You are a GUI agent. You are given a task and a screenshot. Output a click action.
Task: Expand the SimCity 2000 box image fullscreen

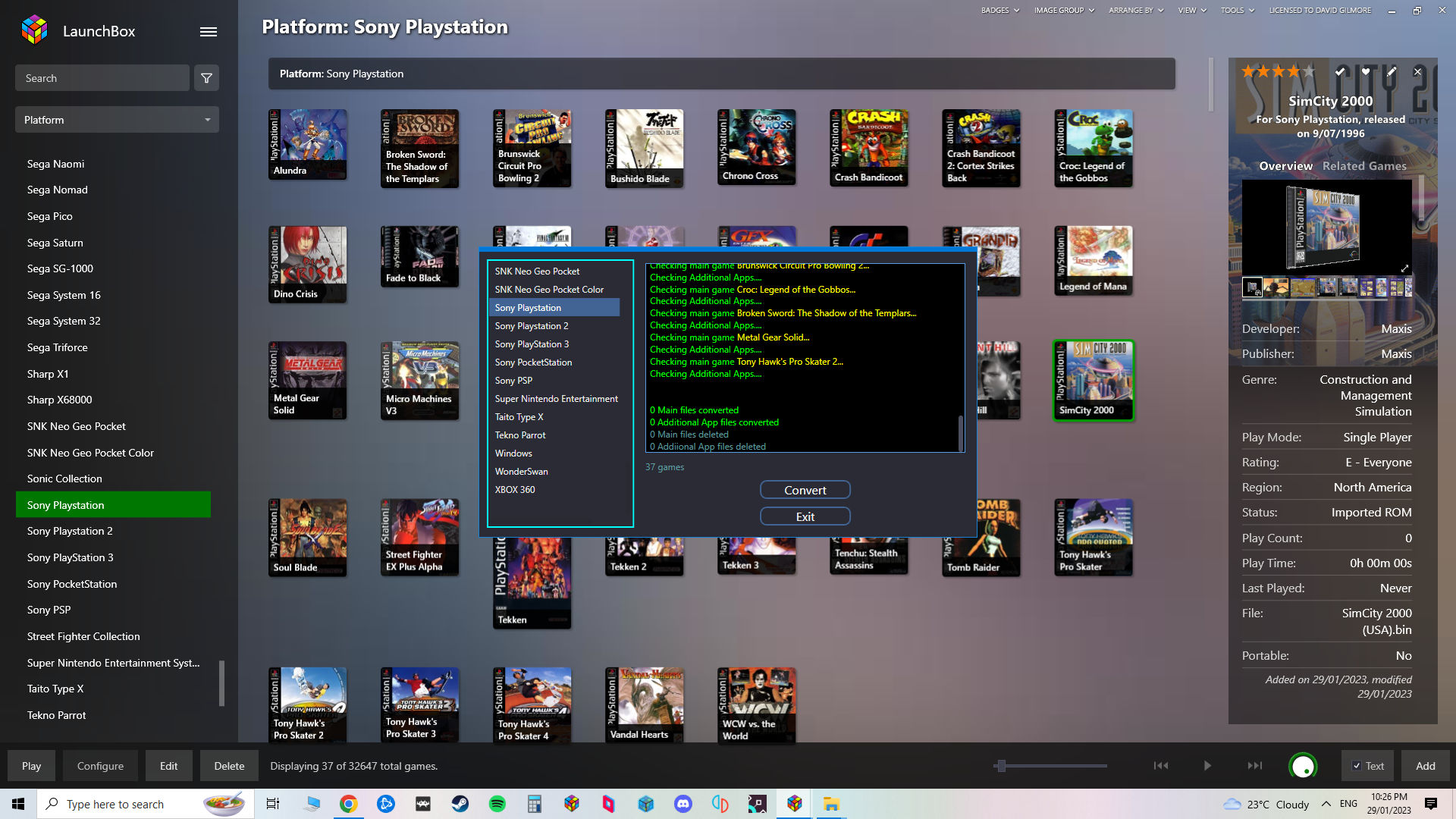[x=1404, y=268]
